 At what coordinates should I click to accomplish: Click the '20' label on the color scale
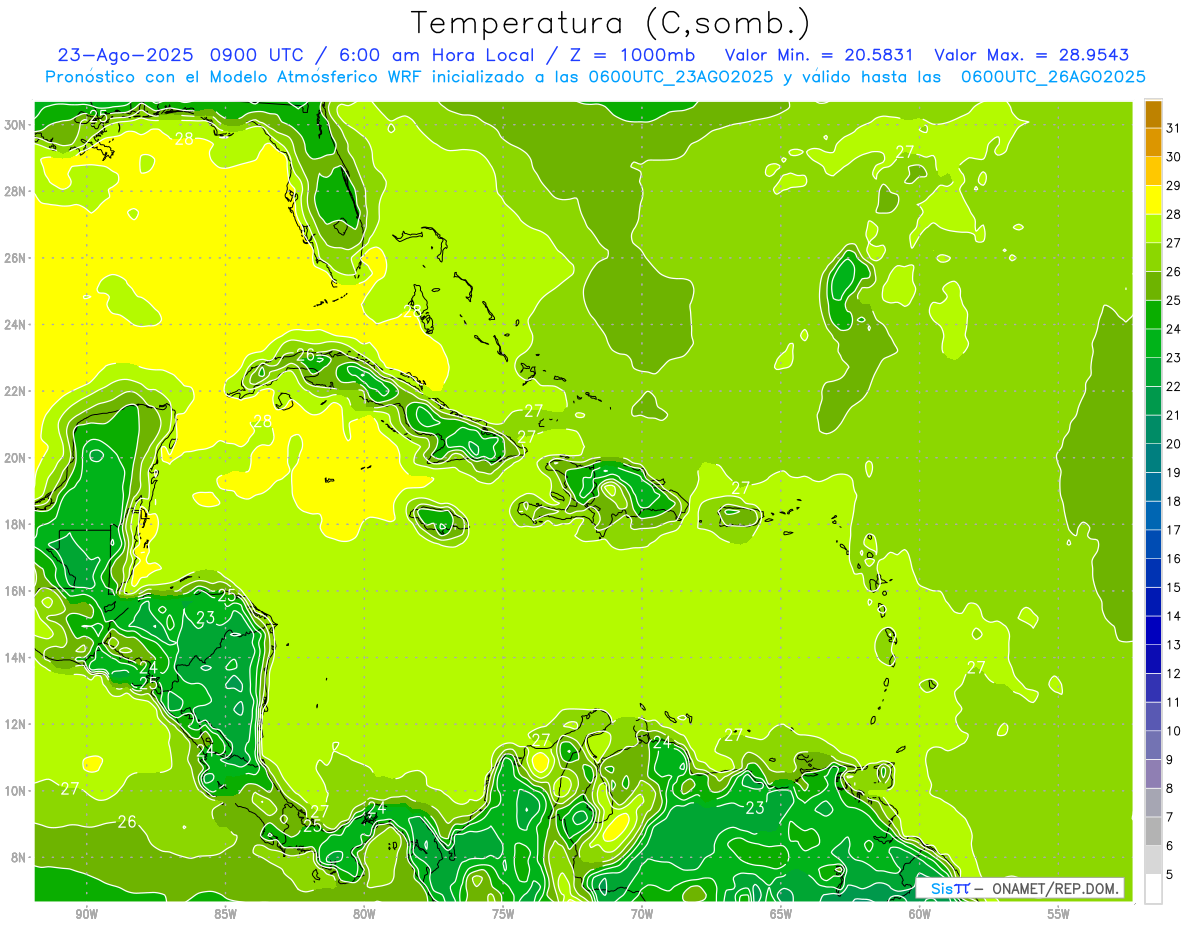[1173, 444]
